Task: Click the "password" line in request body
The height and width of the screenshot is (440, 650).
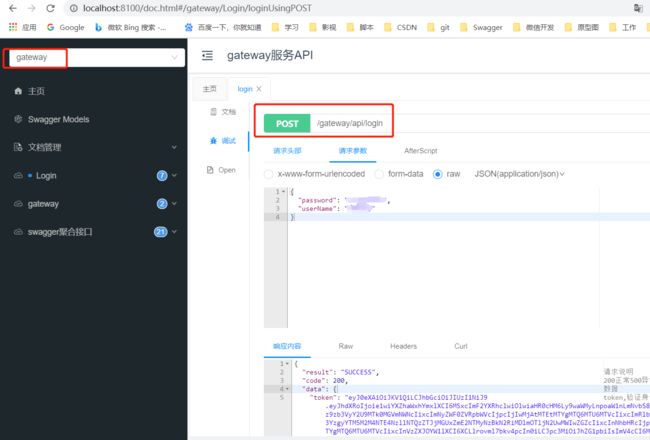Action: [344, 200]
